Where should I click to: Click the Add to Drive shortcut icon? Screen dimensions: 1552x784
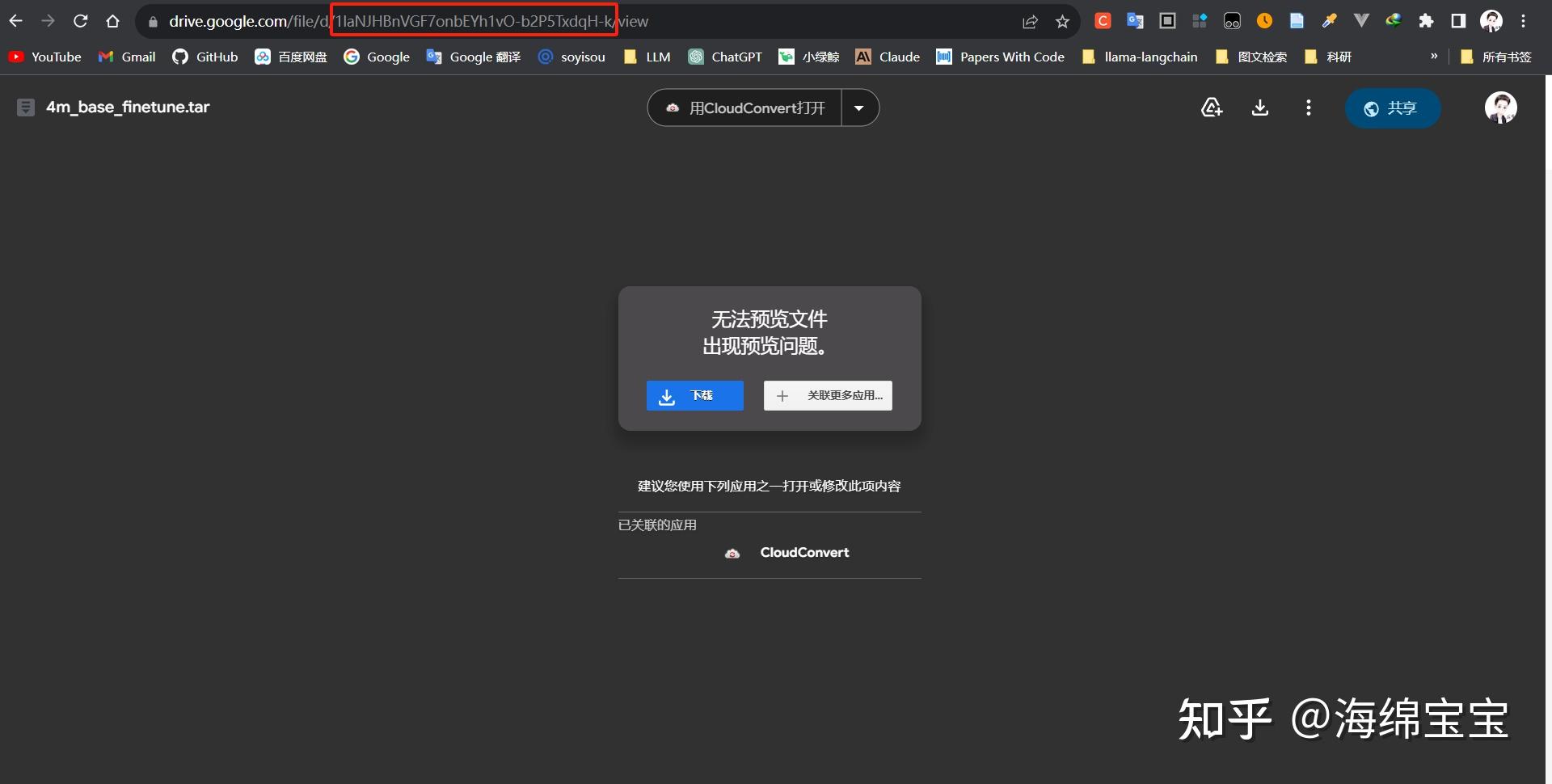point(1211,107)
